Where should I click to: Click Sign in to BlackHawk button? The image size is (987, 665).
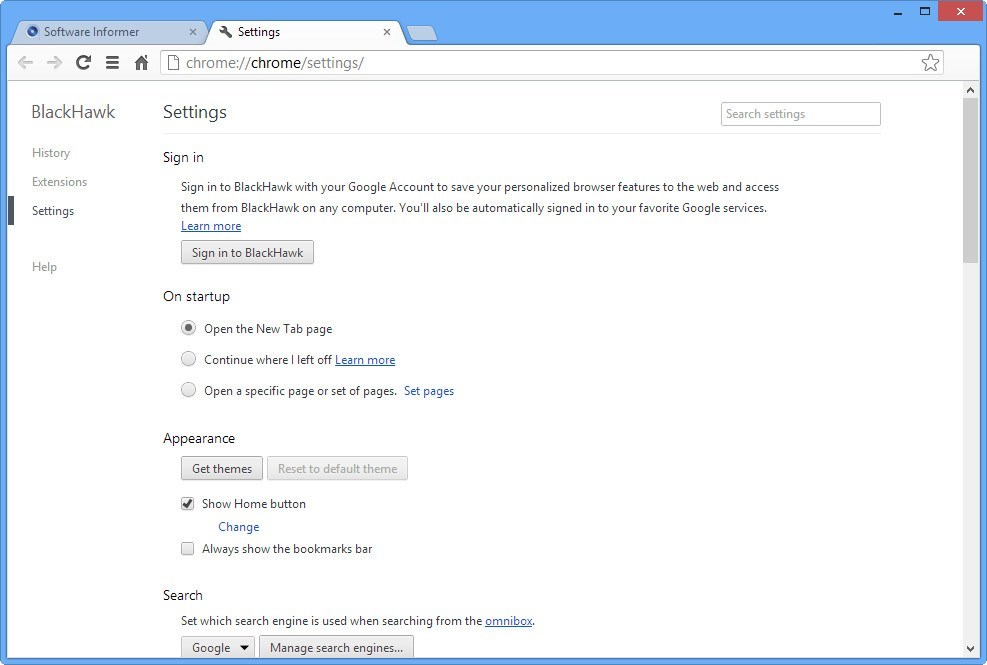247,253
